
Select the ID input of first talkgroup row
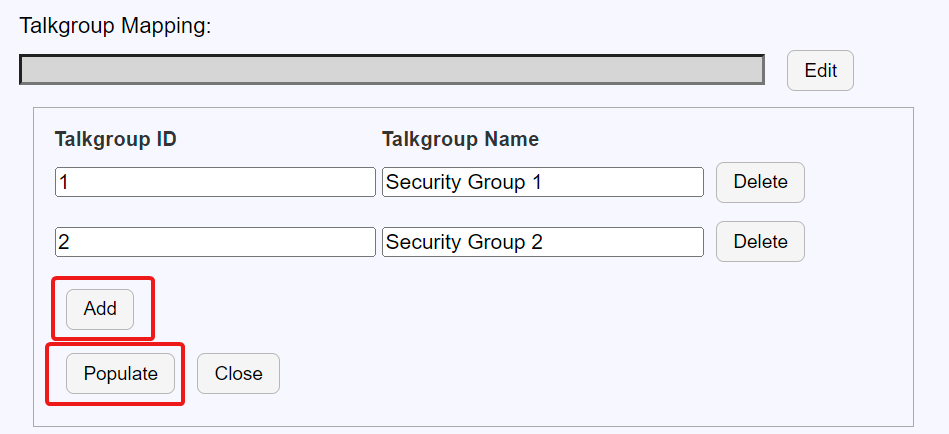tap(215, 182)
